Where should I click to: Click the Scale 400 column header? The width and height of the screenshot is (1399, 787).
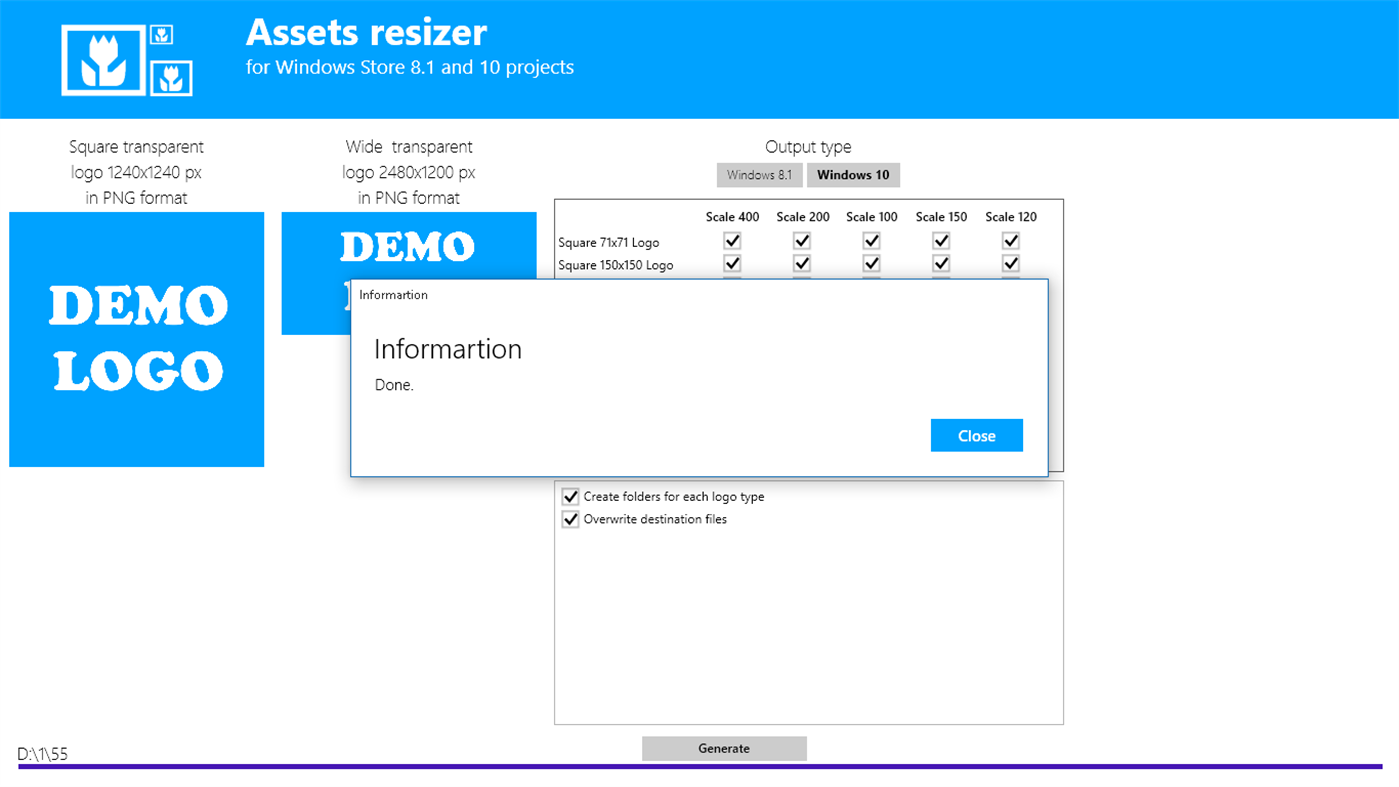tap(733, 217)
